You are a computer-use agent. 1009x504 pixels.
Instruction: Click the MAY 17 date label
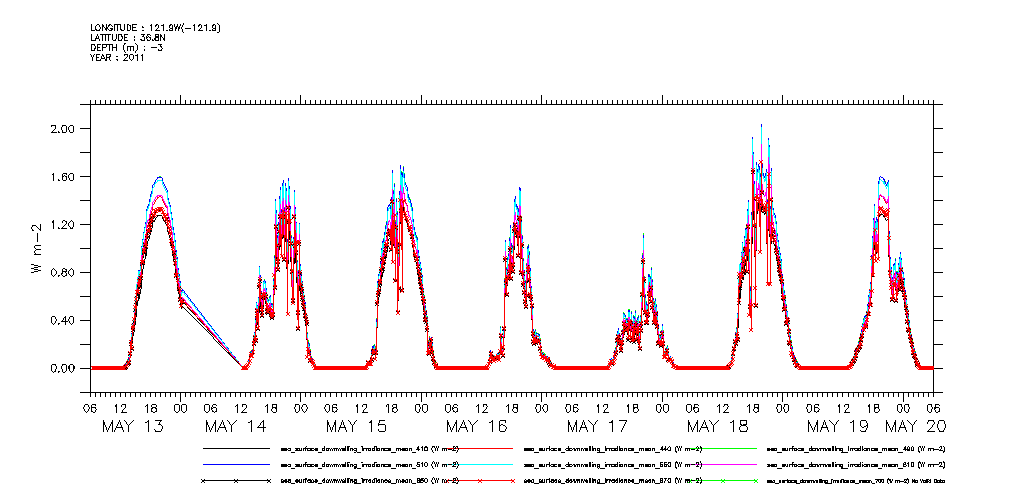click(x=598, y=426)
